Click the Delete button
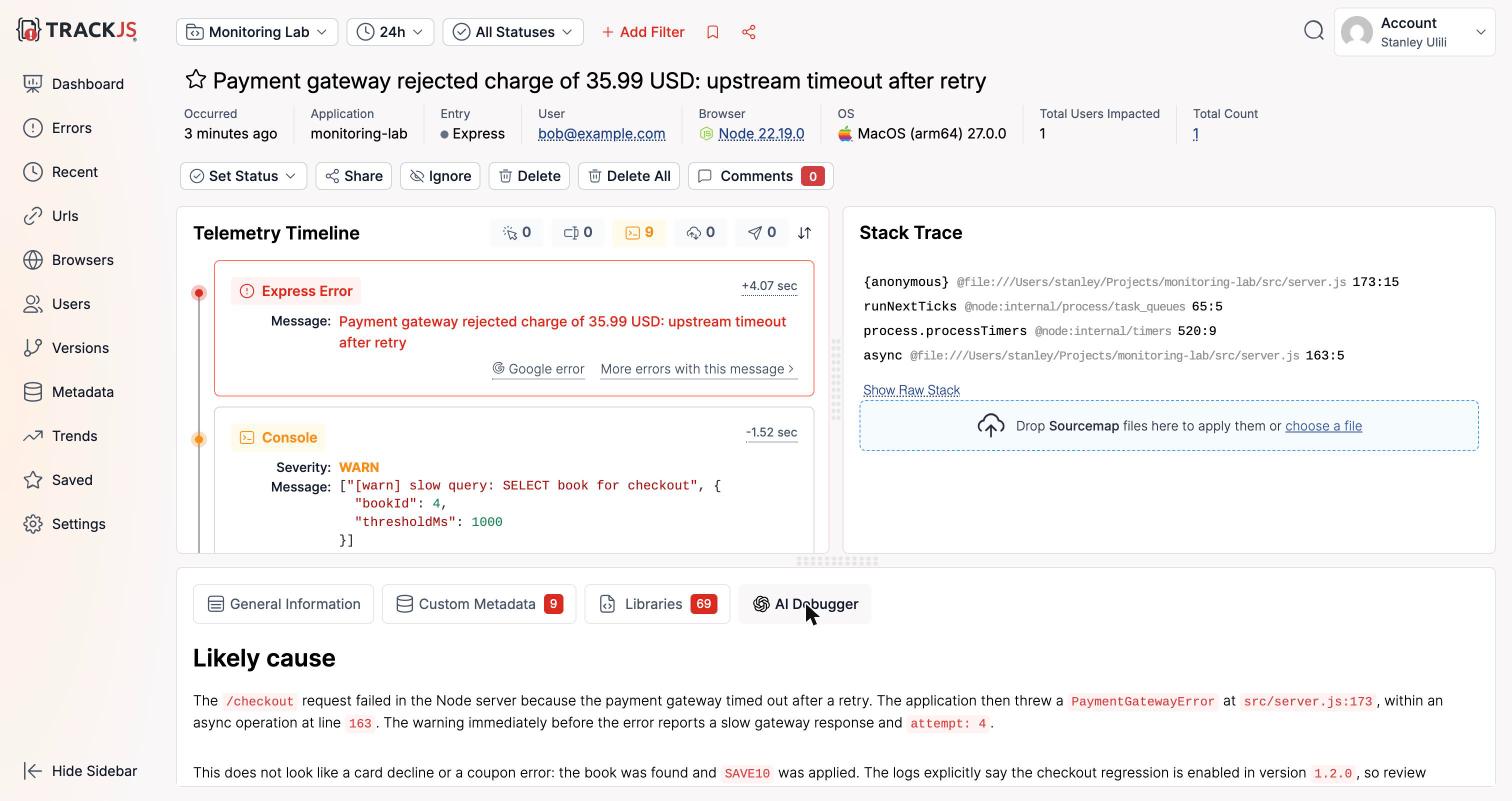This screenshot has height=801, width=1512. [529, 176]
